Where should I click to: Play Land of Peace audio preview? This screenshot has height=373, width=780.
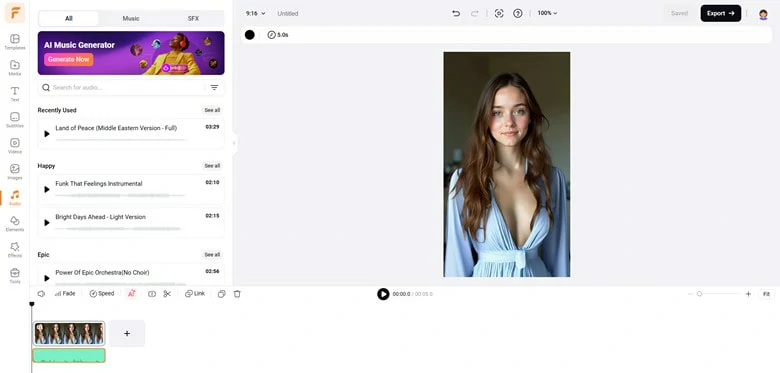(x=47, y=134)
